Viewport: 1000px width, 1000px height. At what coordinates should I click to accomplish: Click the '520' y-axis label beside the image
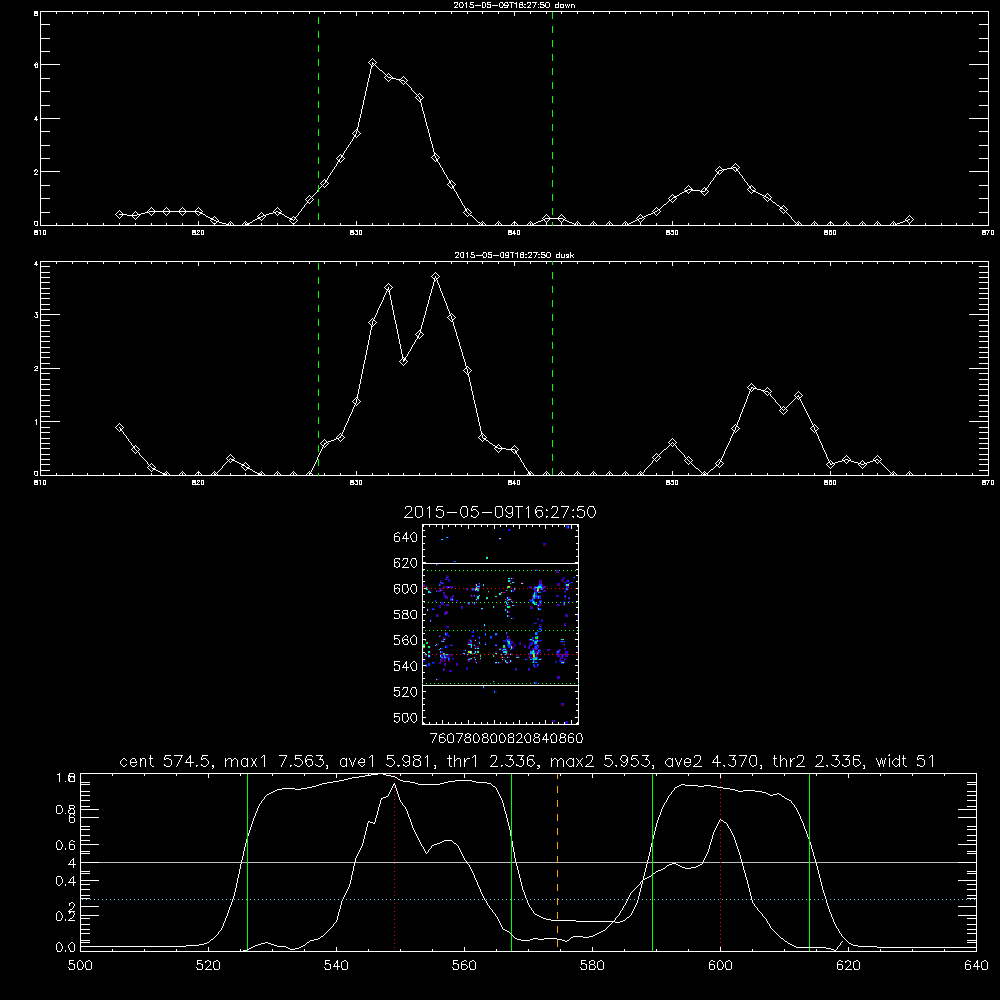[x=406, y=692]
